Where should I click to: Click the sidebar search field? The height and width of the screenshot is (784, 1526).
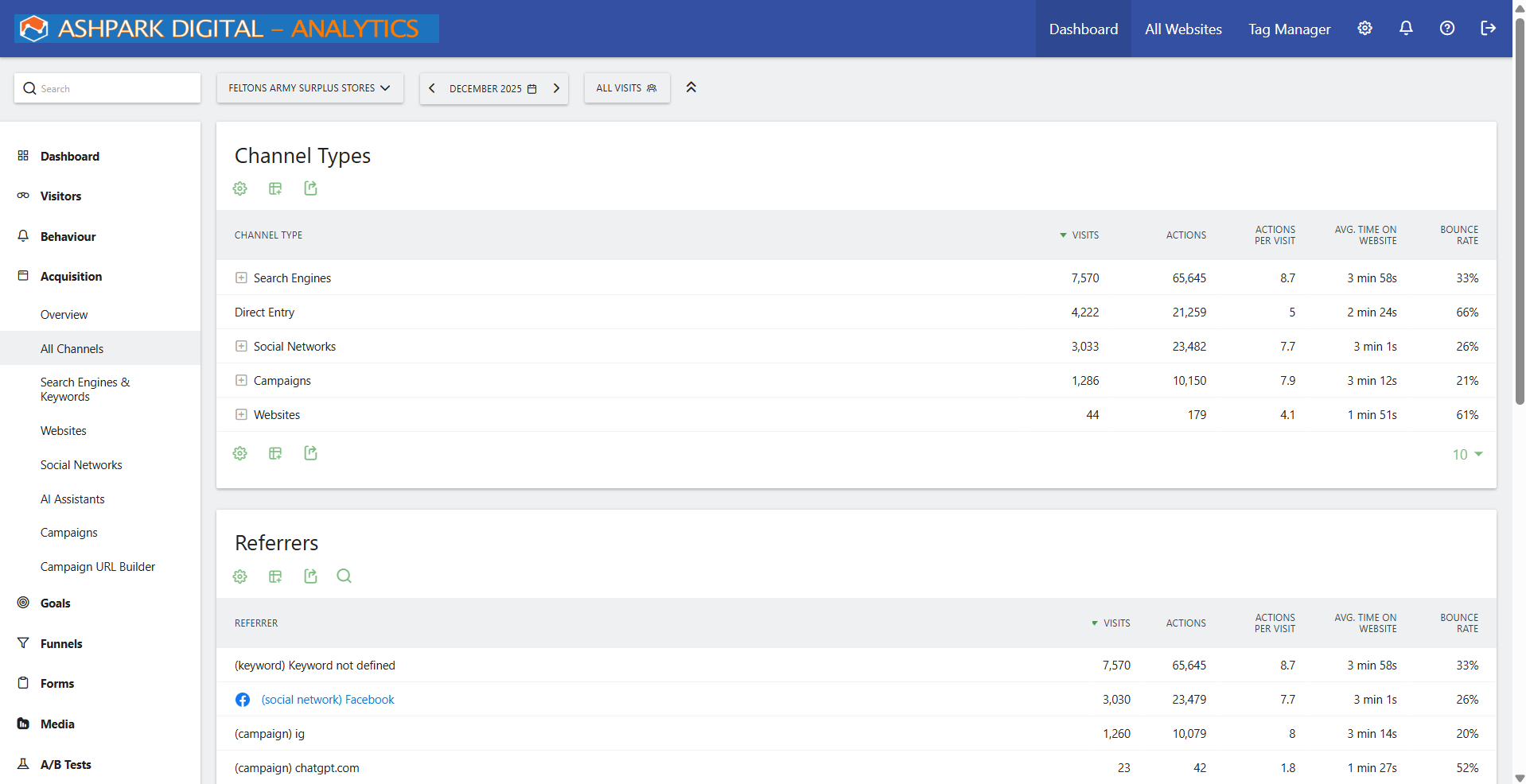pos(107,87)
